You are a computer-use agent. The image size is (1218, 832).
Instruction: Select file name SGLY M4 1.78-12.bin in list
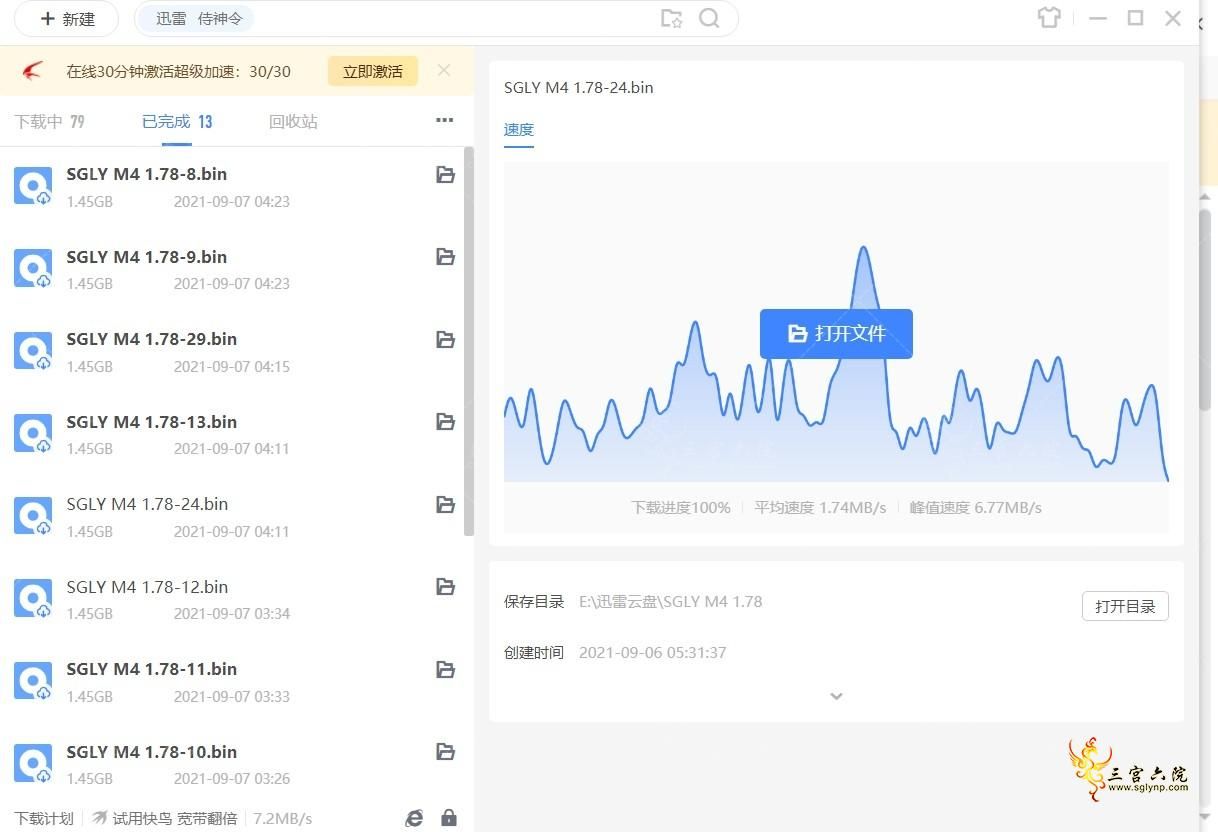[147, 587]
